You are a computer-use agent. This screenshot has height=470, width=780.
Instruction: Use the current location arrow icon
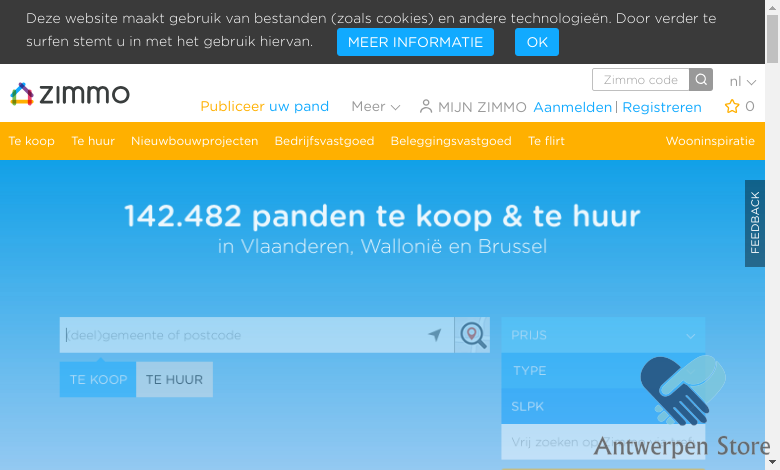[435, 335]
